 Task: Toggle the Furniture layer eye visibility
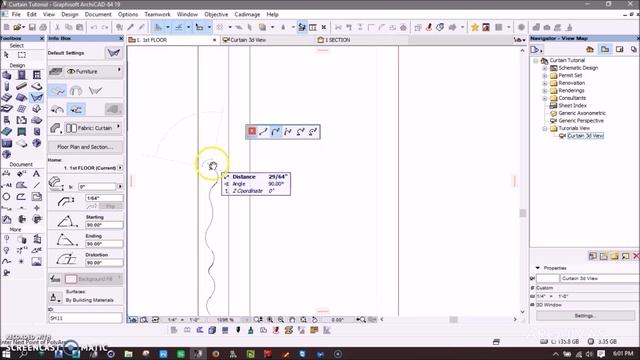71,71
